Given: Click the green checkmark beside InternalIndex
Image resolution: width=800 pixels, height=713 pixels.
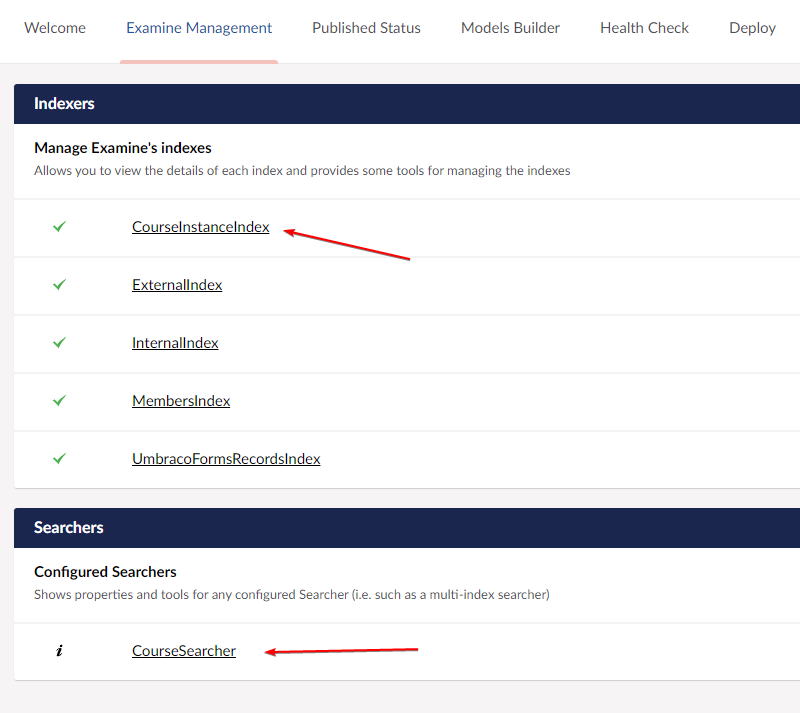Looking at the screenshot, I should [x=59, y=343].
